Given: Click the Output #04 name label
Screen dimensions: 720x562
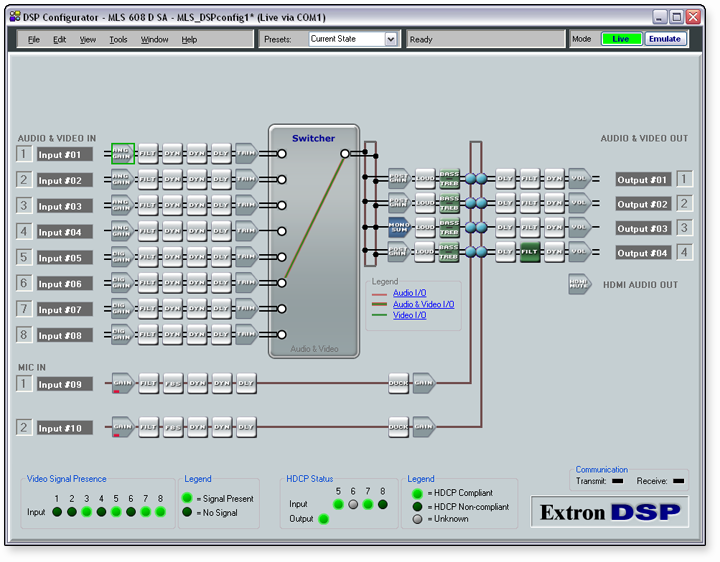Looking at the screenshot, I should tap(643, 253).
